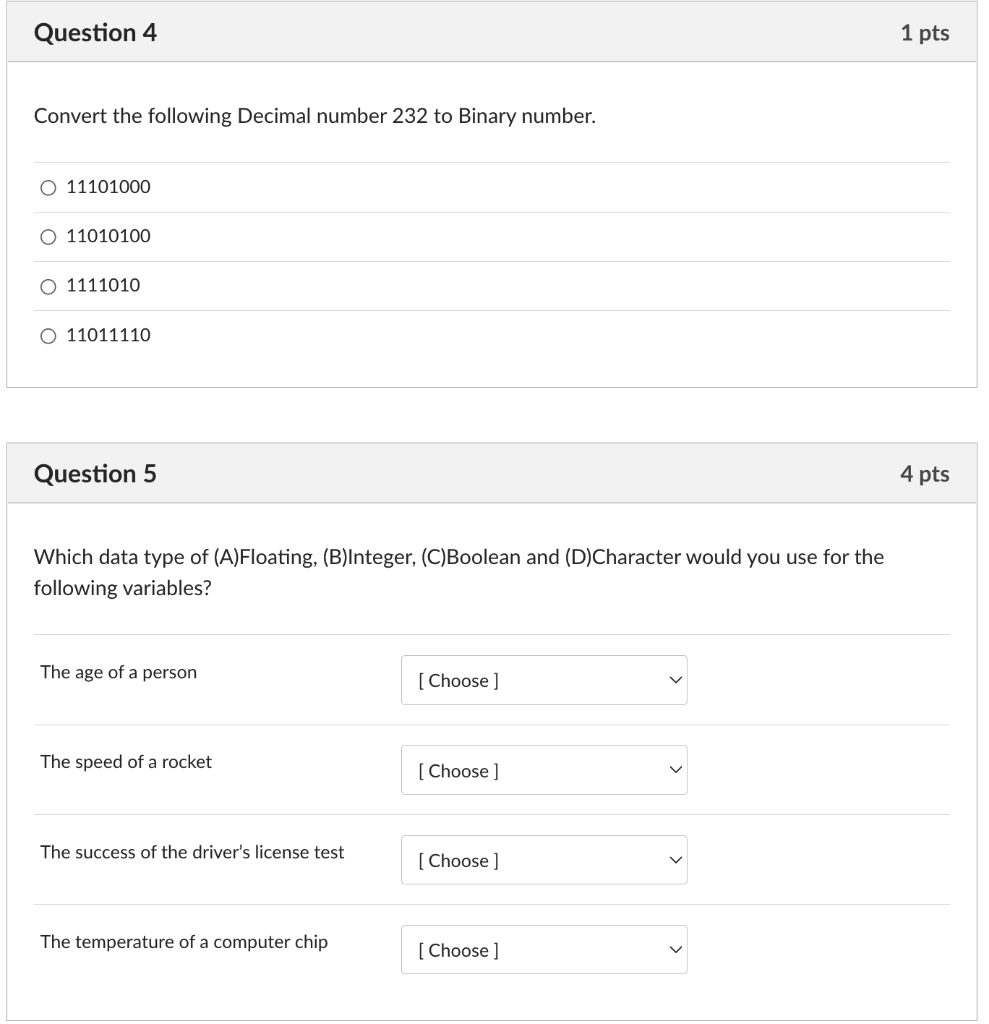Click the chevron for computer chip temperature
Image resolution: width=989 pixels, height=1024 pixels.
[x=675, y=950]
